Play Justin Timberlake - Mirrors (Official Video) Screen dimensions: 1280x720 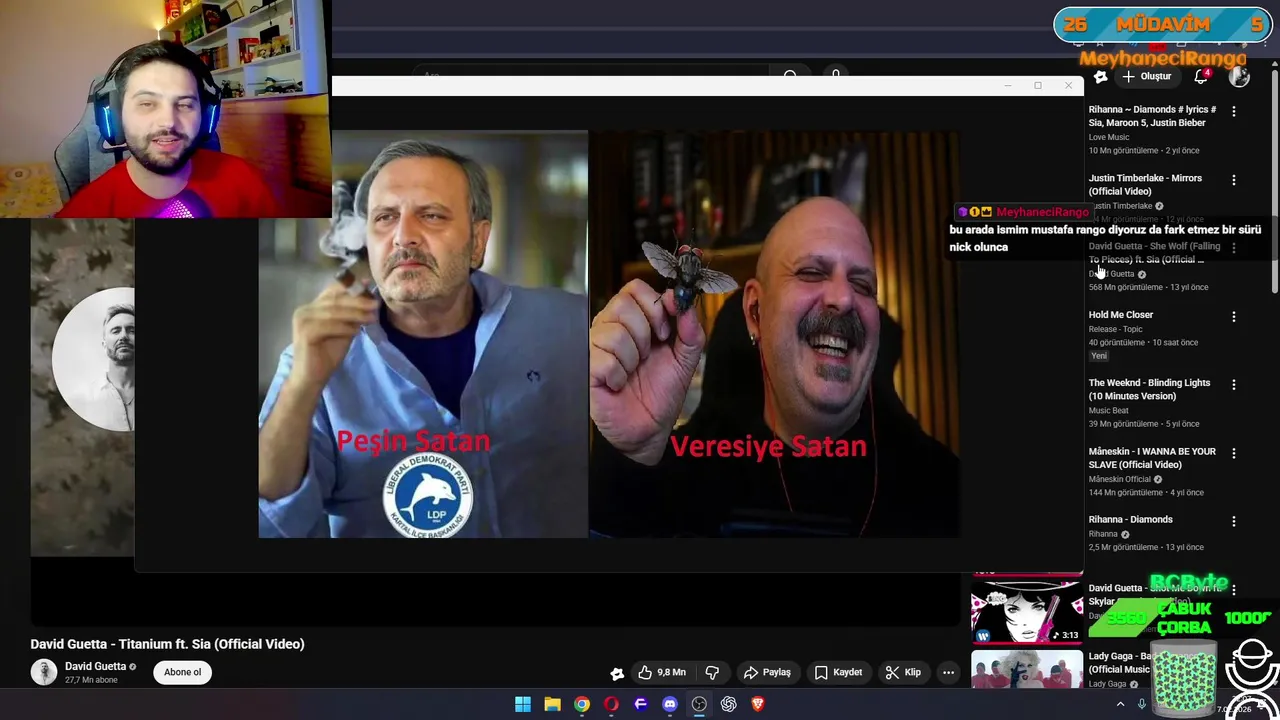(x=1145, y=184)
